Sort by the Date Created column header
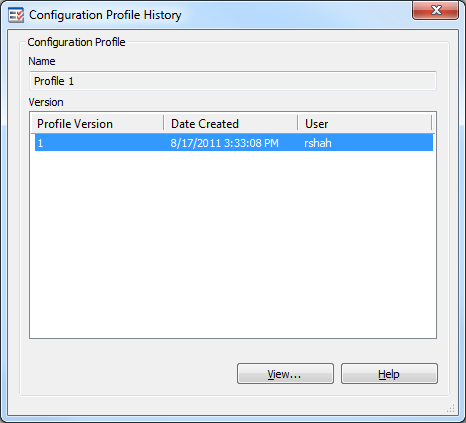 [x=231, y=124]
